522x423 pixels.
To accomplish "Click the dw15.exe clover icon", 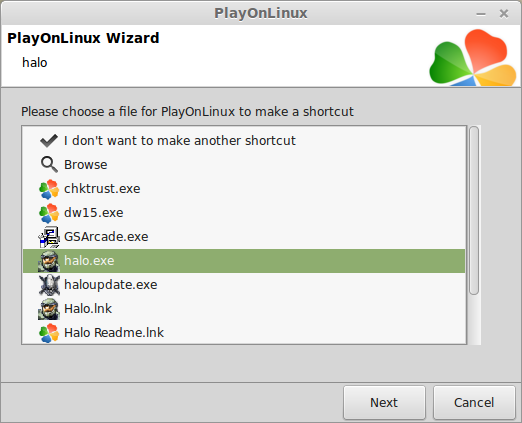I will tap(49, 213).
